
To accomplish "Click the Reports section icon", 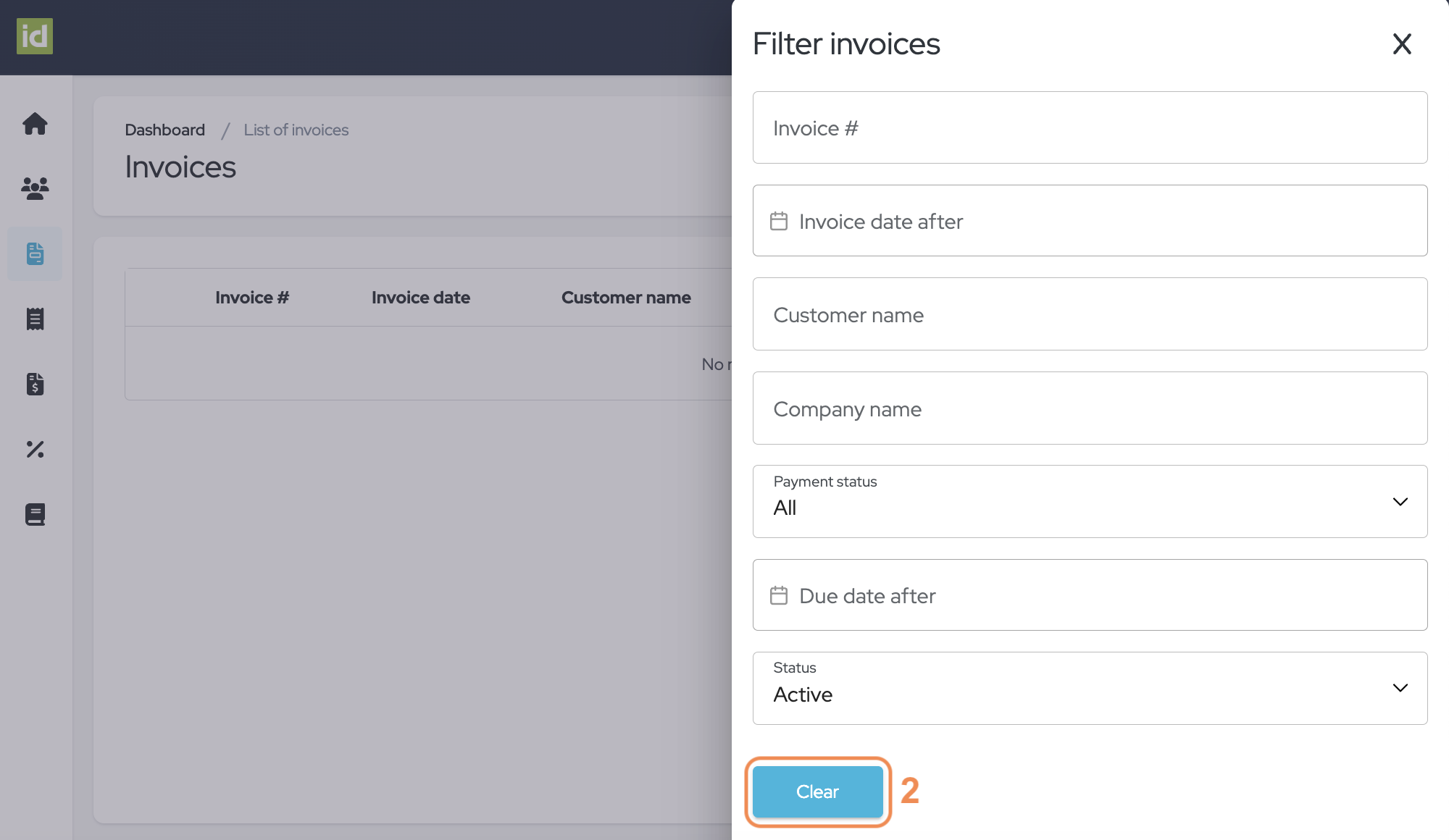I will pyautogui.click(x=35, y=513).
